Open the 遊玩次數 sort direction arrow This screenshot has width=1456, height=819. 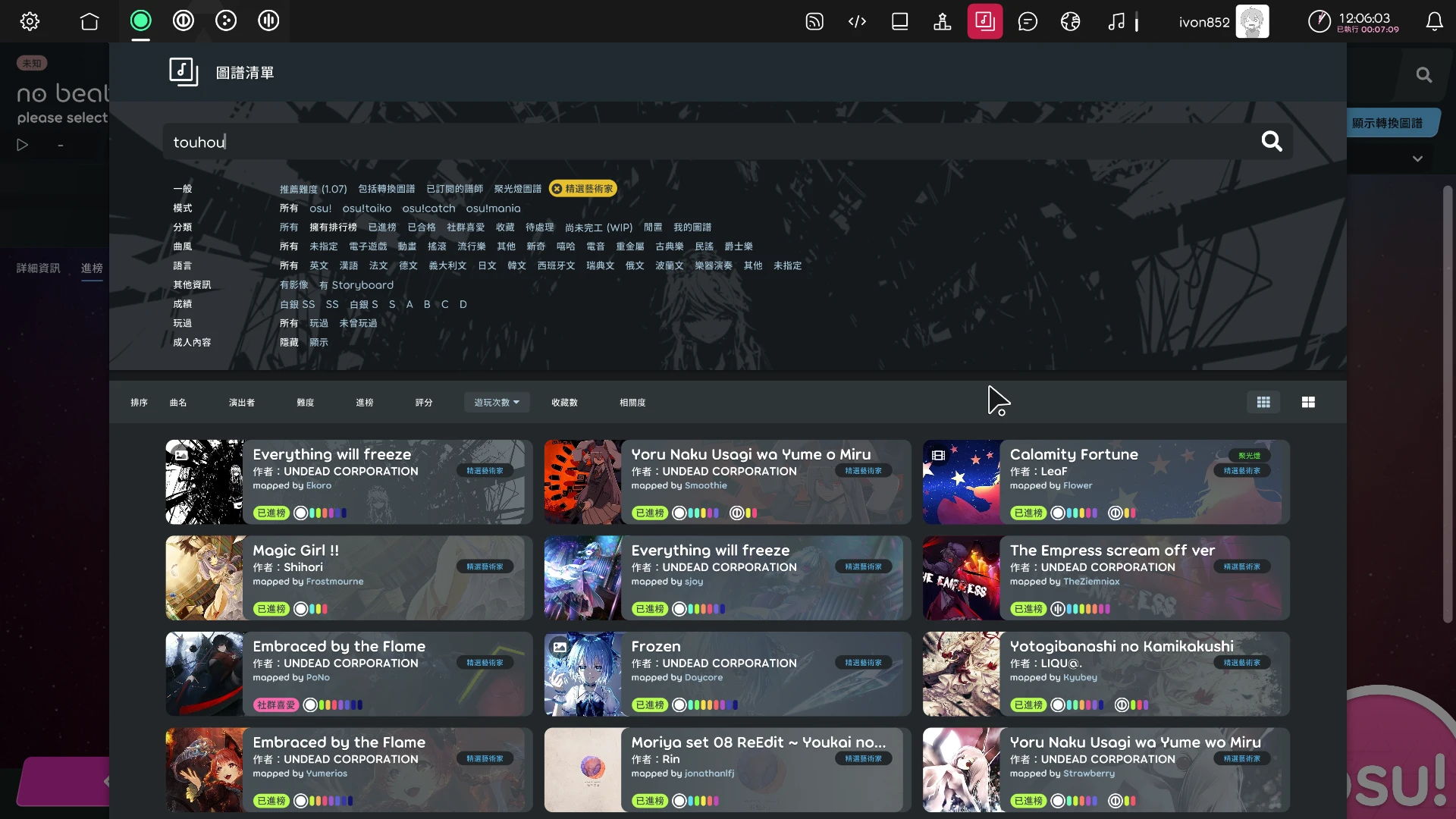(x=516, y=402)
